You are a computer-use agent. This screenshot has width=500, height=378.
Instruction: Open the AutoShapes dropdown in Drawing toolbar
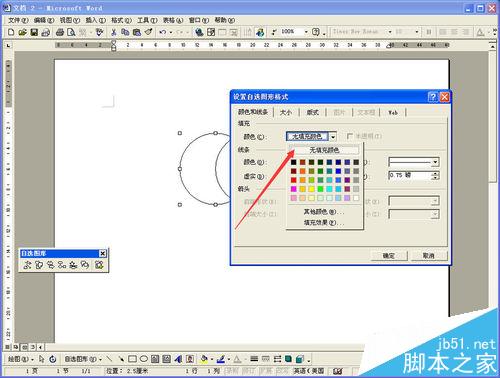click(x=83, y=359)
